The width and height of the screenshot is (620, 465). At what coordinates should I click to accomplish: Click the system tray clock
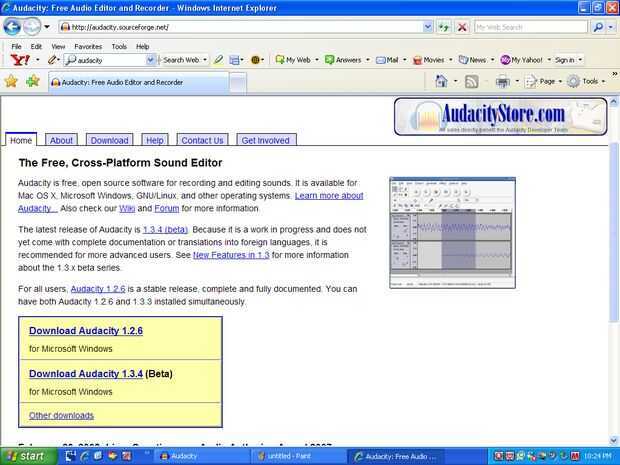[x=597, y=456]
